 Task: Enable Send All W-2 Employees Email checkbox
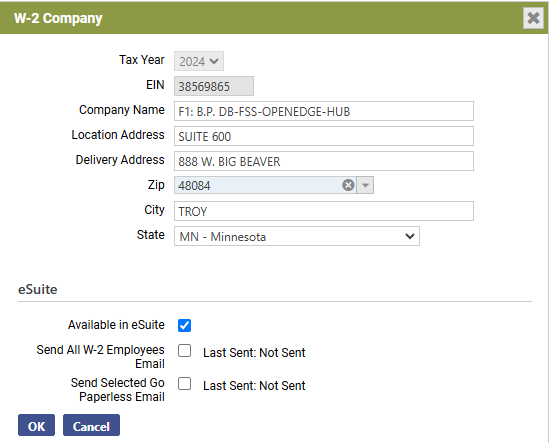pyautogui.click(x=184, y=351)
